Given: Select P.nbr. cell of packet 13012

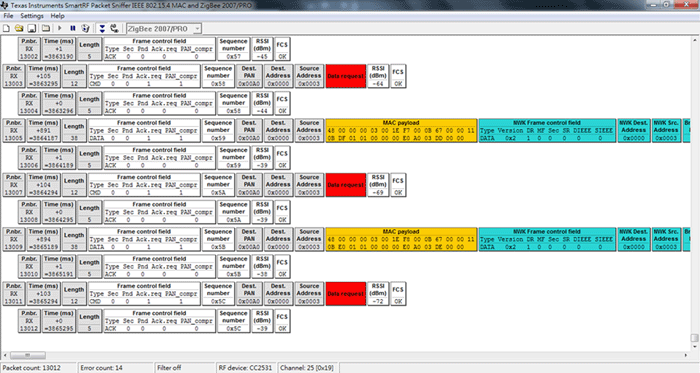Looking at the screenshot, I should click(29, 321).
